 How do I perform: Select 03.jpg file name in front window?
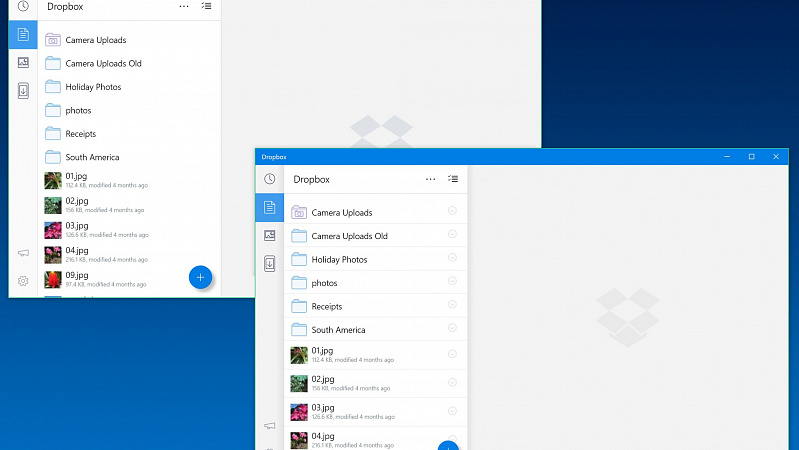pyautogui.click(x=323, y=408)
